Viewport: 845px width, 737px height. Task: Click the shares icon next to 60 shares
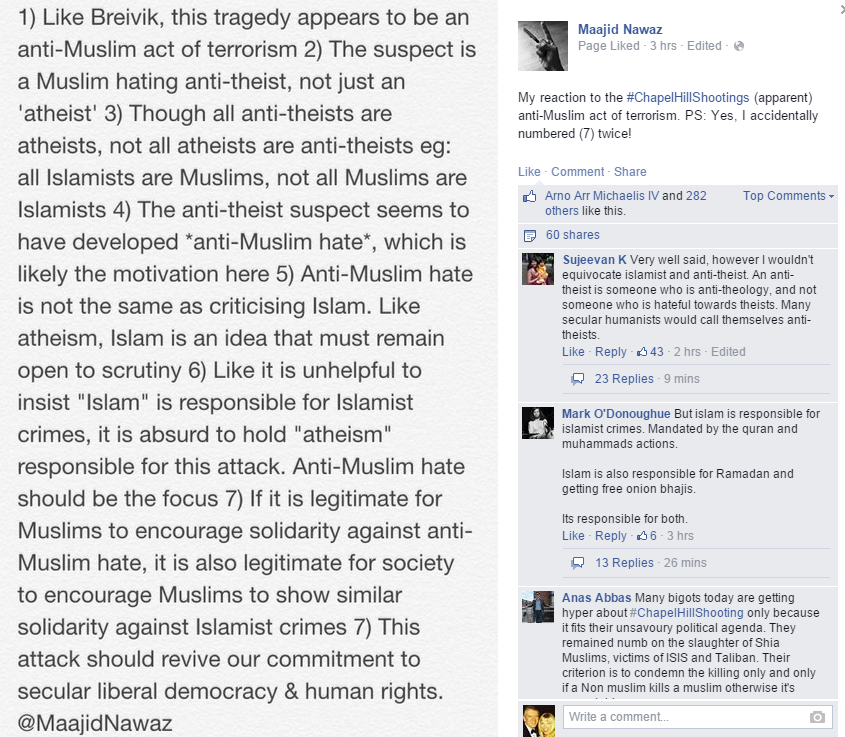(x=530, y=235)
